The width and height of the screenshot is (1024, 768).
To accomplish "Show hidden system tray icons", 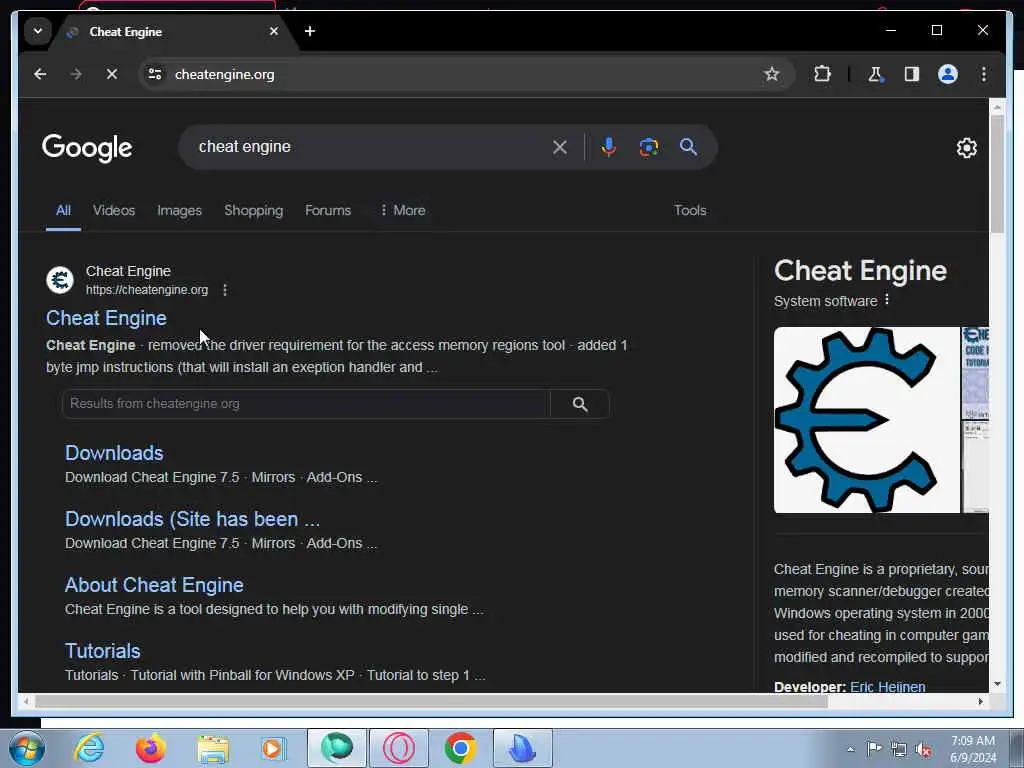I will (850, 749).
